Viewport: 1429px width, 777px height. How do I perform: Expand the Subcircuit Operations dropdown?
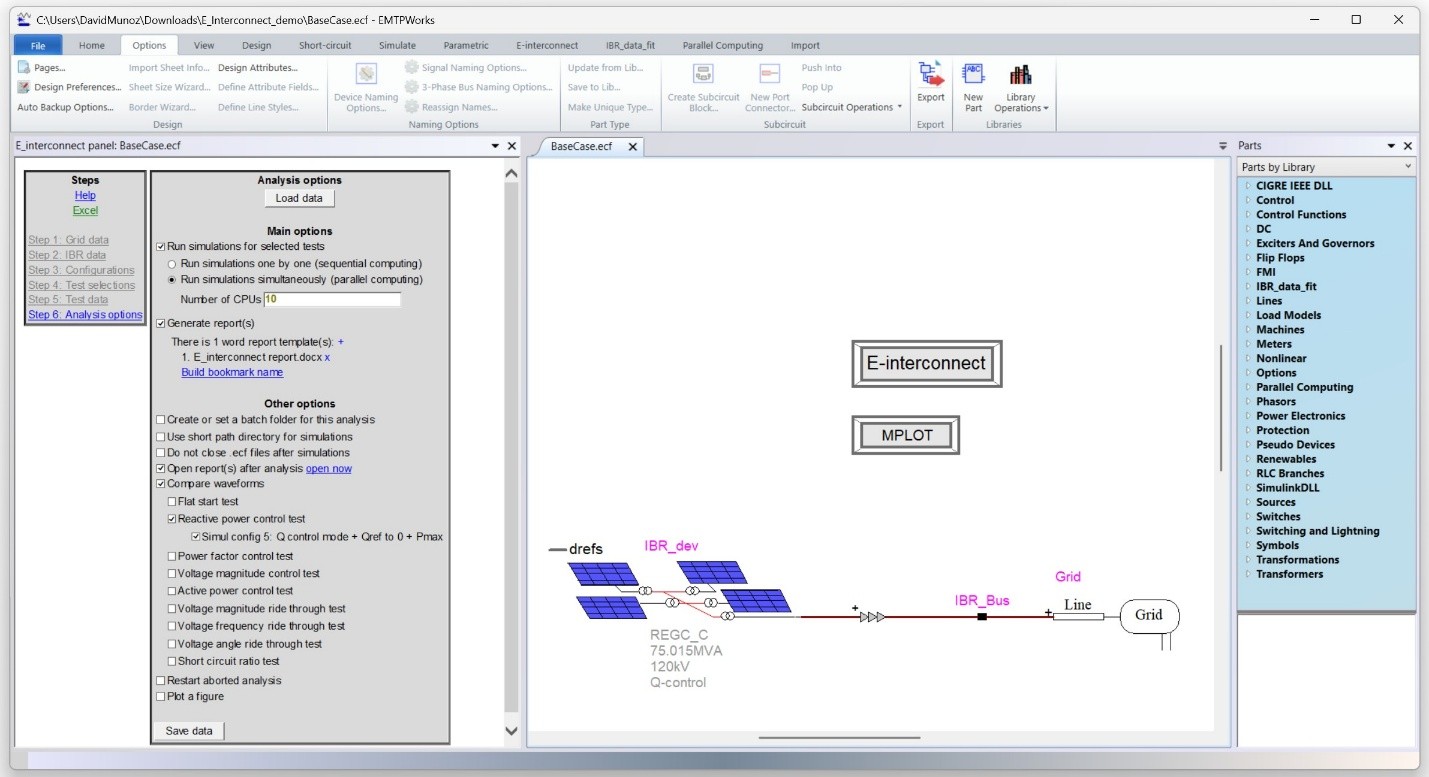851,107
